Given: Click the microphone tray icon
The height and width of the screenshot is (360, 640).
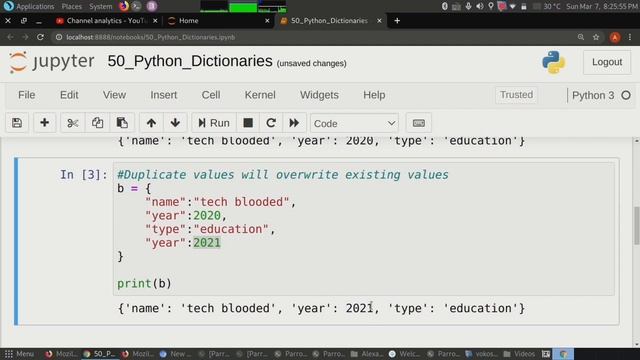Looking at the screenshot, I should click(468, 6).
